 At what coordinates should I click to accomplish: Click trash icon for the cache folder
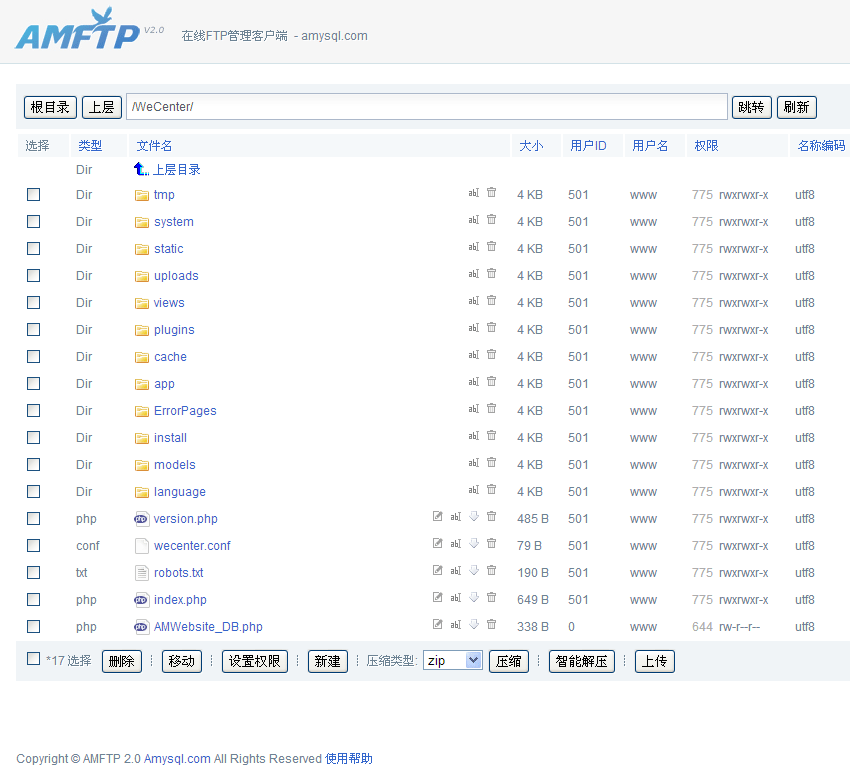tap(491, 355)
